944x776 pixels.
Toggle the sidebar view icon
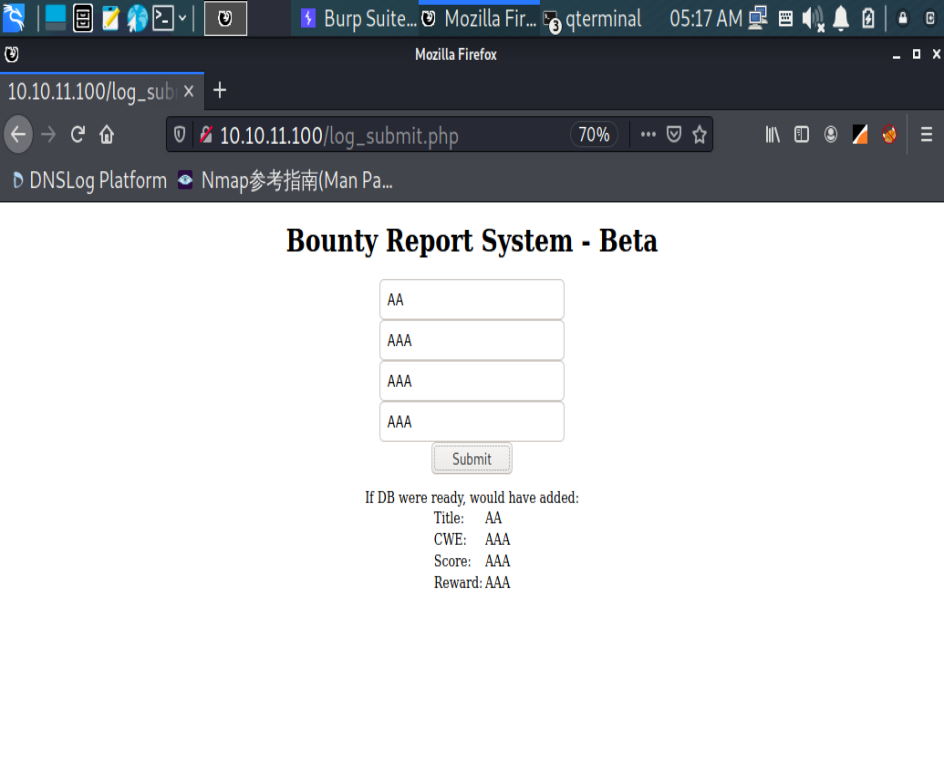(x=801, y=134)
